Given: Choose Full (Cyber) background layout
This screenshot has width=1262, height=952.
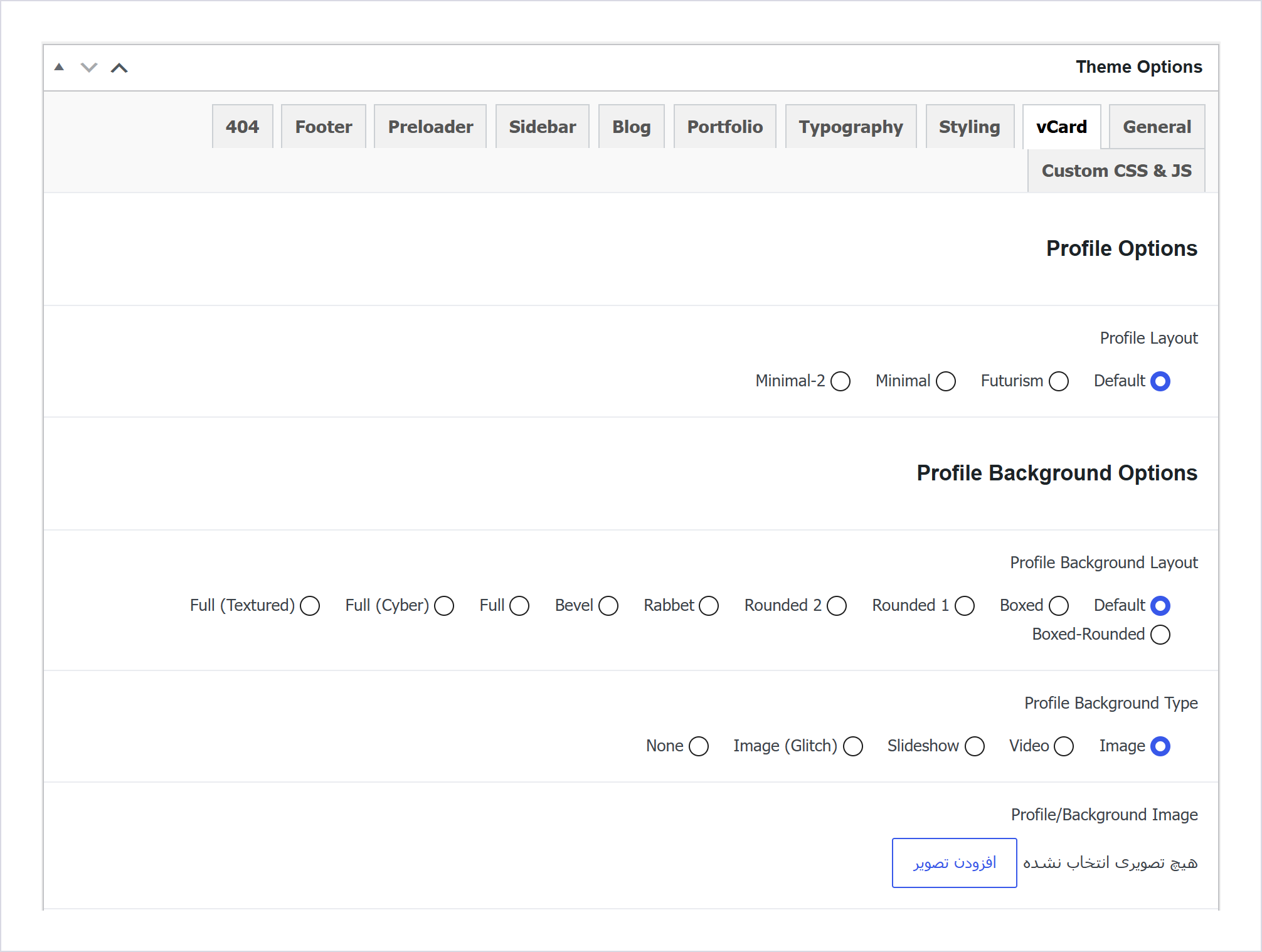Looking at the screenshot, I should point(444,606).
